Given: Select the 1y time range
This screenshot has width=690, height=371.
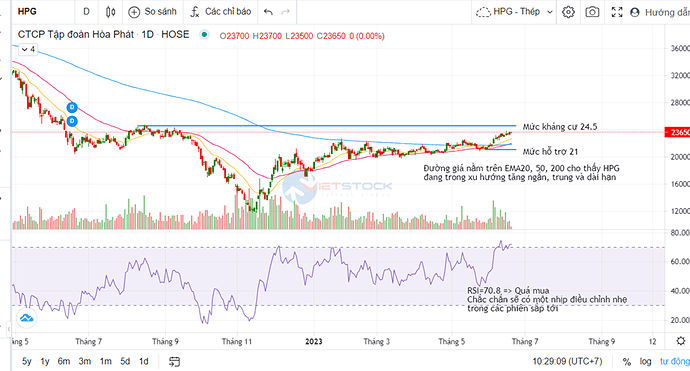Looking at the screenshot, I should click(45, 361).
